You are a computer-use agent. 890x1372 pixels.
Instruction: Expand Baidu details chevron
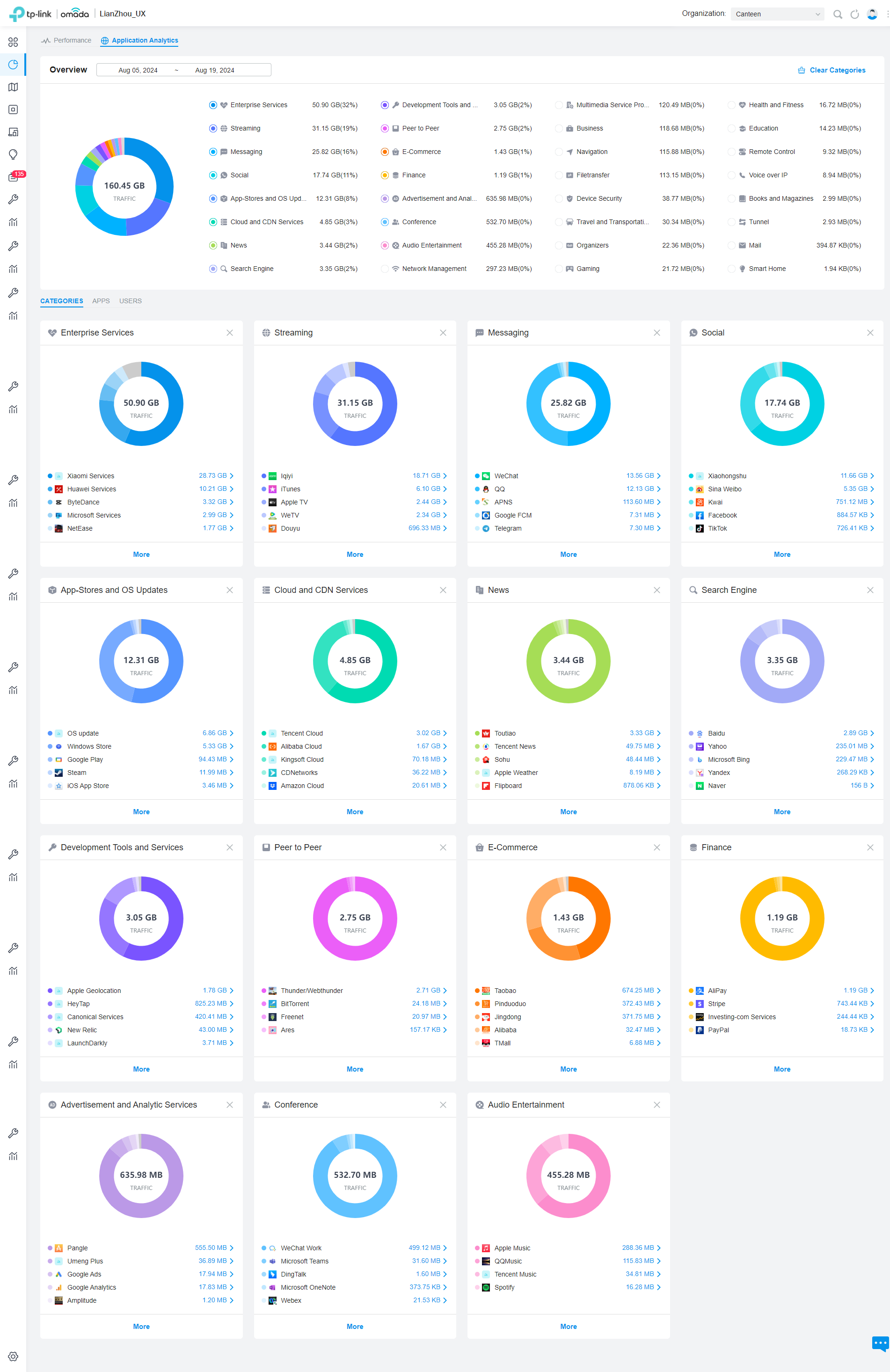pos(872,733)
